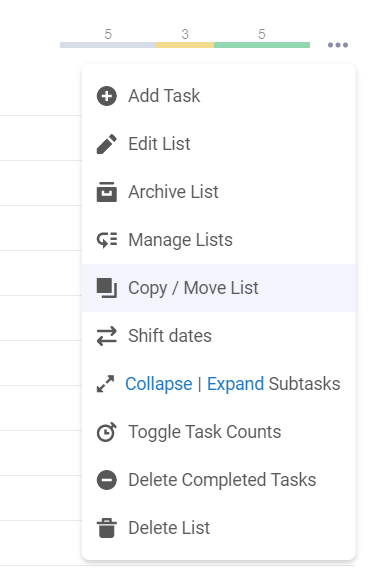Expand subtasks via the Expand link
Image resolution: width=379 pixels, height=583 pixels.
click(235, 384)
